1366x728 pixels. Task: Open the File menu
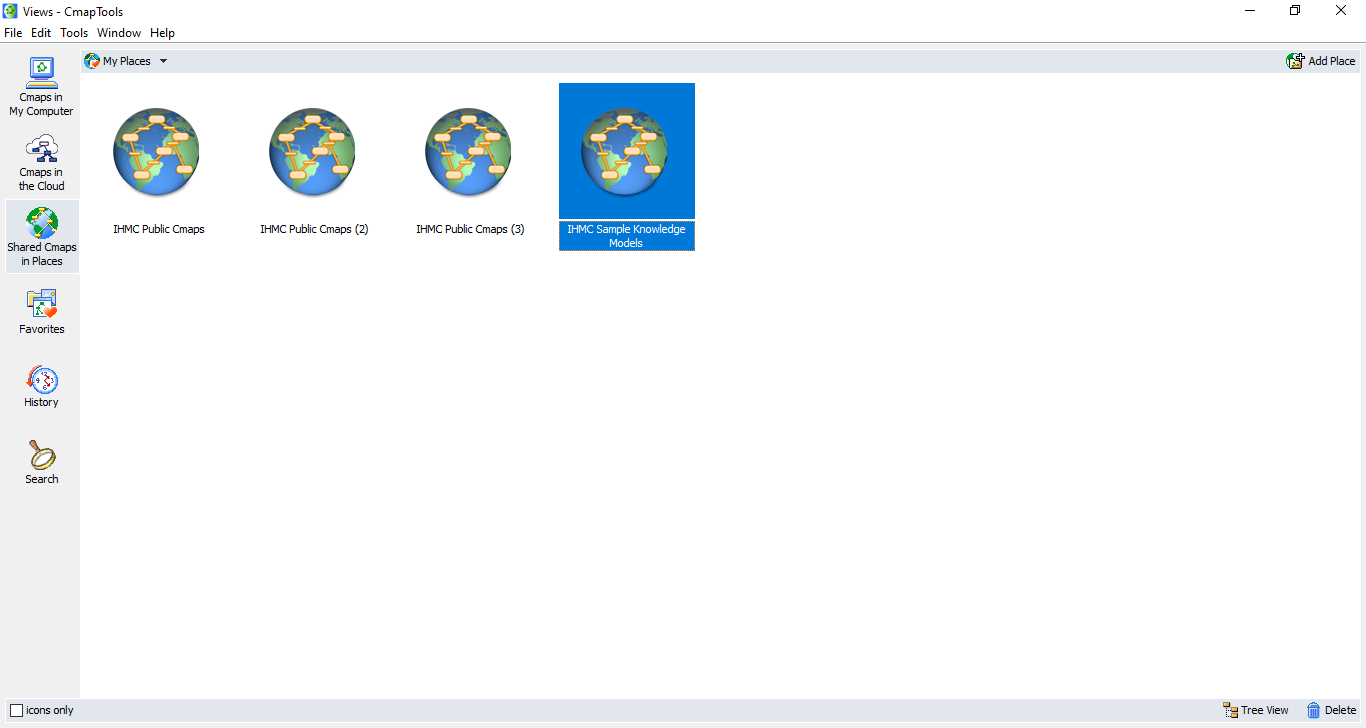coord(13,33)
